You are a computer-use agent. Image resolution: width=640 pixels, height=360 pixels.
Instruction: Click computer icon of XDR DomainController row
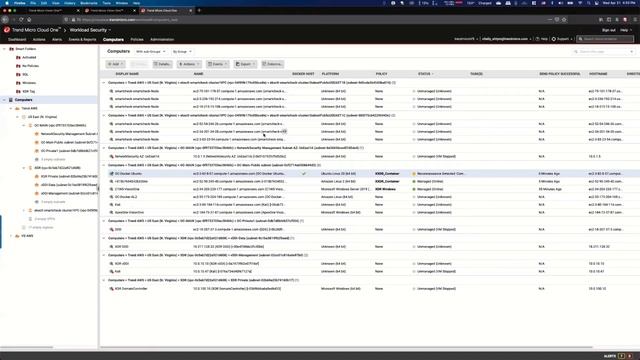[111, 289]
